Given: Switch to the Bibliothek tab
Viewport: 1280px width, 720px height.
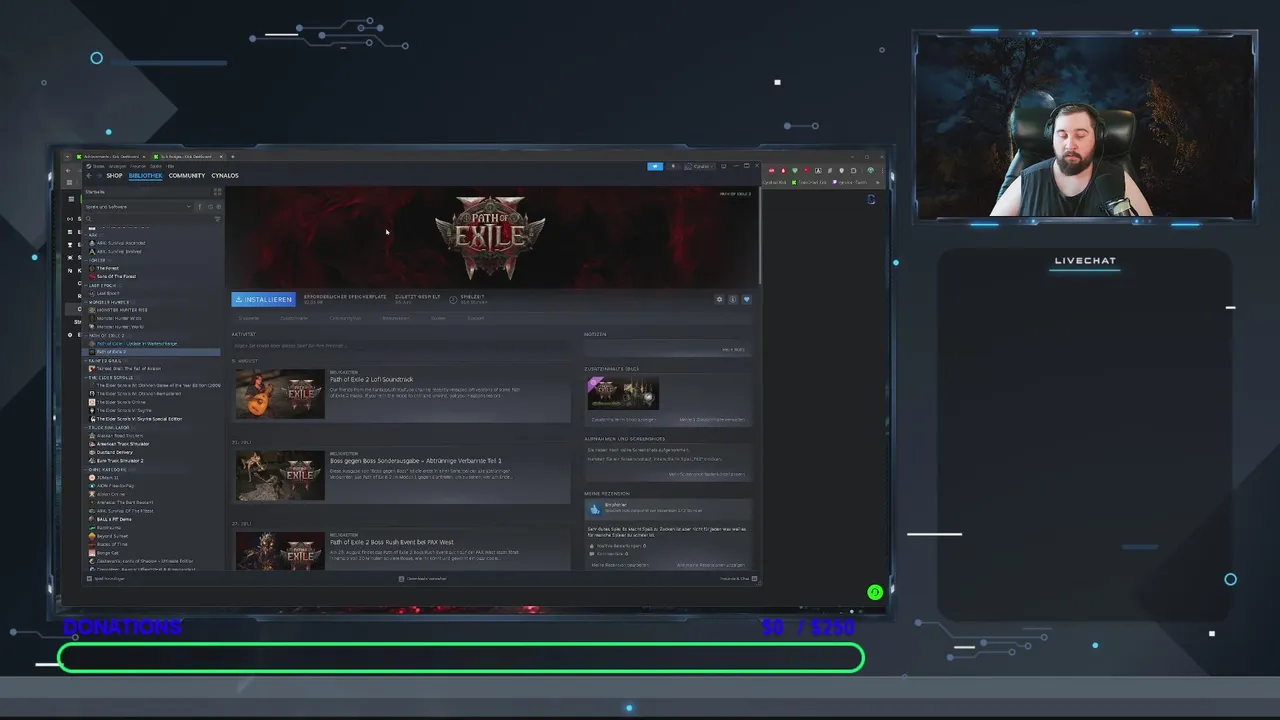Looking at the screenshot, I should click(145, 176).
